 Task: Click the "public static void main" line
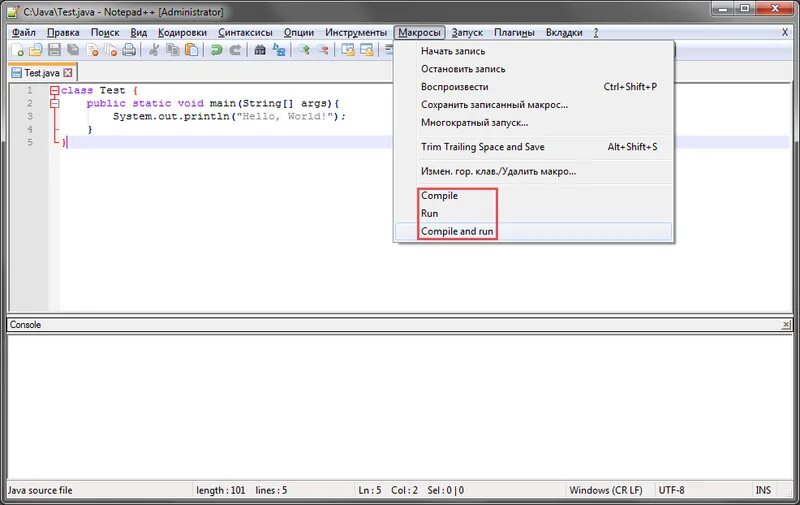(213, 104)
